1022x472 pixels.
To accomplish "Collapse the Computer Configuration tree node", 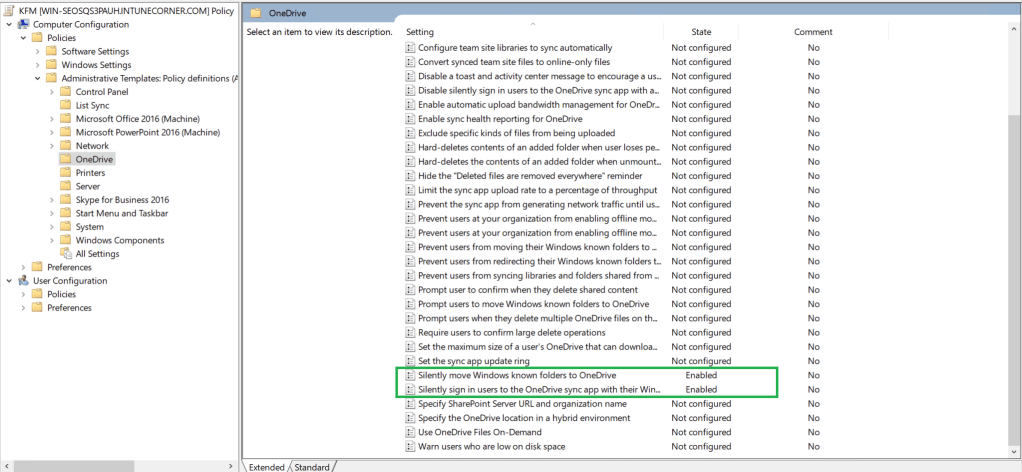I will tap(10, 24).
